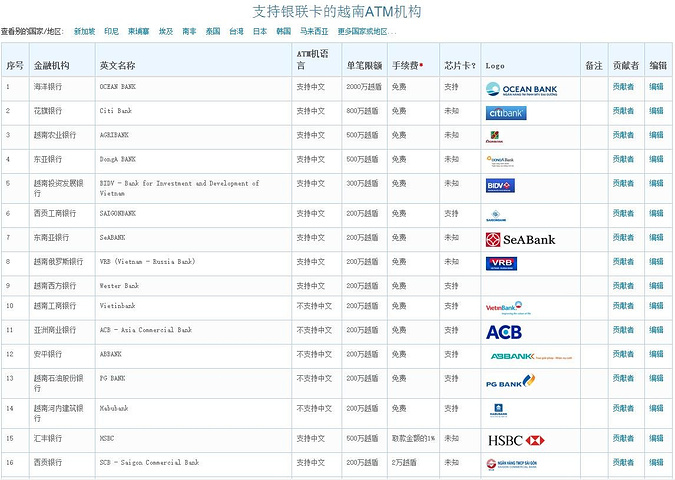Click the SeABank logo

[520, 240]
